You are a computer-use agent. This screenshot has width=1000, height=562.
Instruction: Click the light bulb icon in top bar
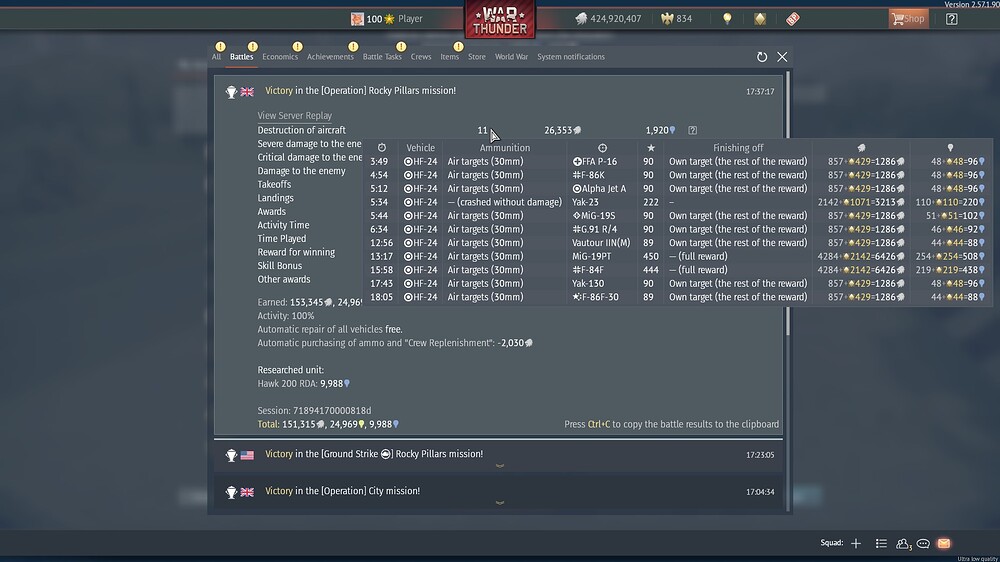tap(727, 18)
